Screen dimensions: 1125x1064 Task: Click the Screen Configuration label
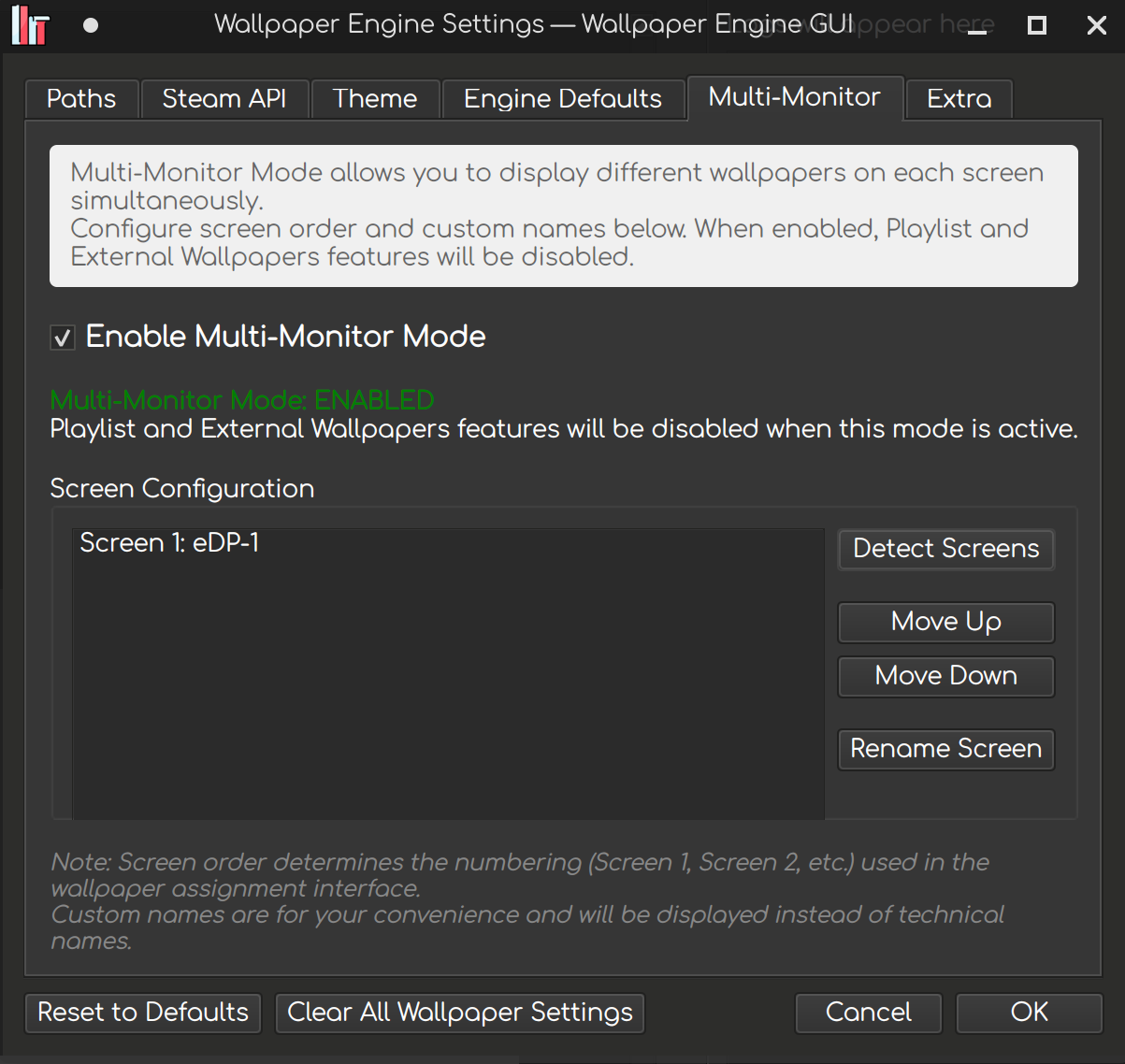[182, 489]
